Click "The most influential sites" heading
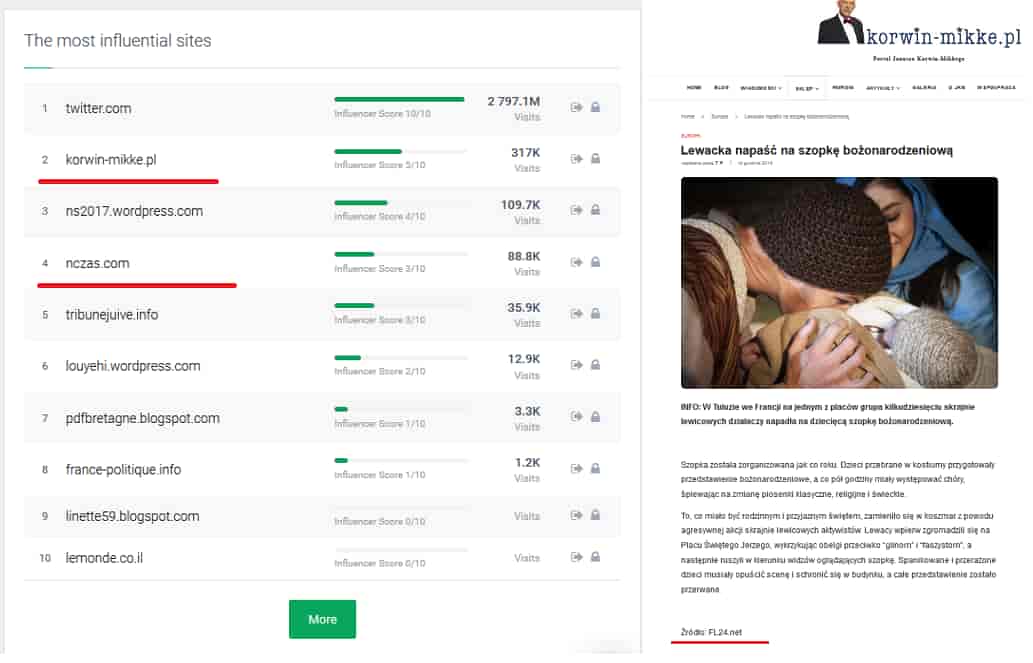The image size is (1033, 663). 118,41
